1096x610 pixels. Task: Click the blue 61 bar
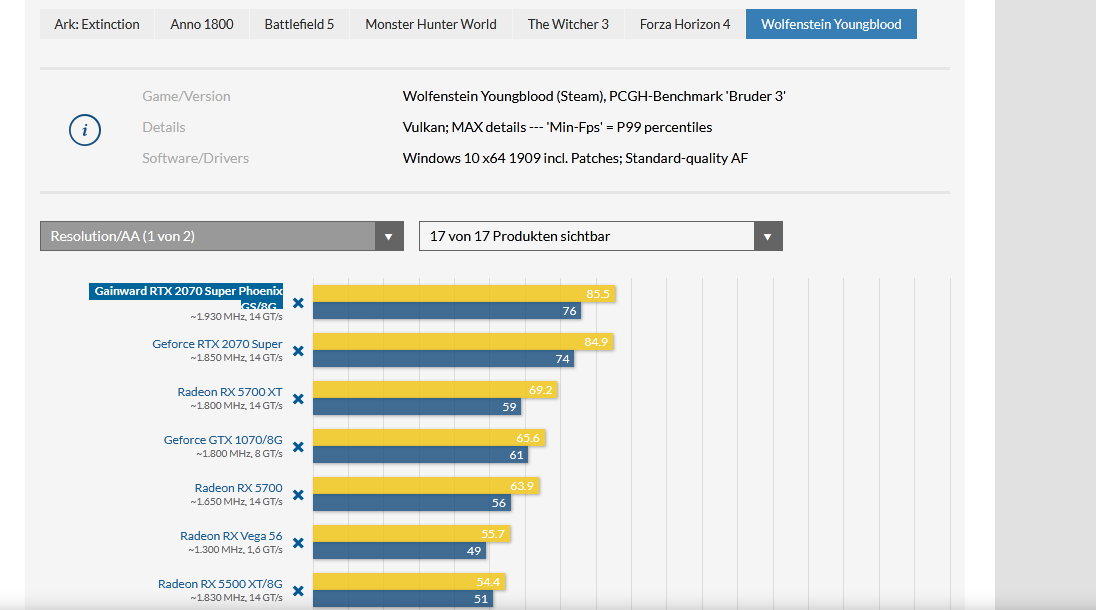[x=420, y=456]
